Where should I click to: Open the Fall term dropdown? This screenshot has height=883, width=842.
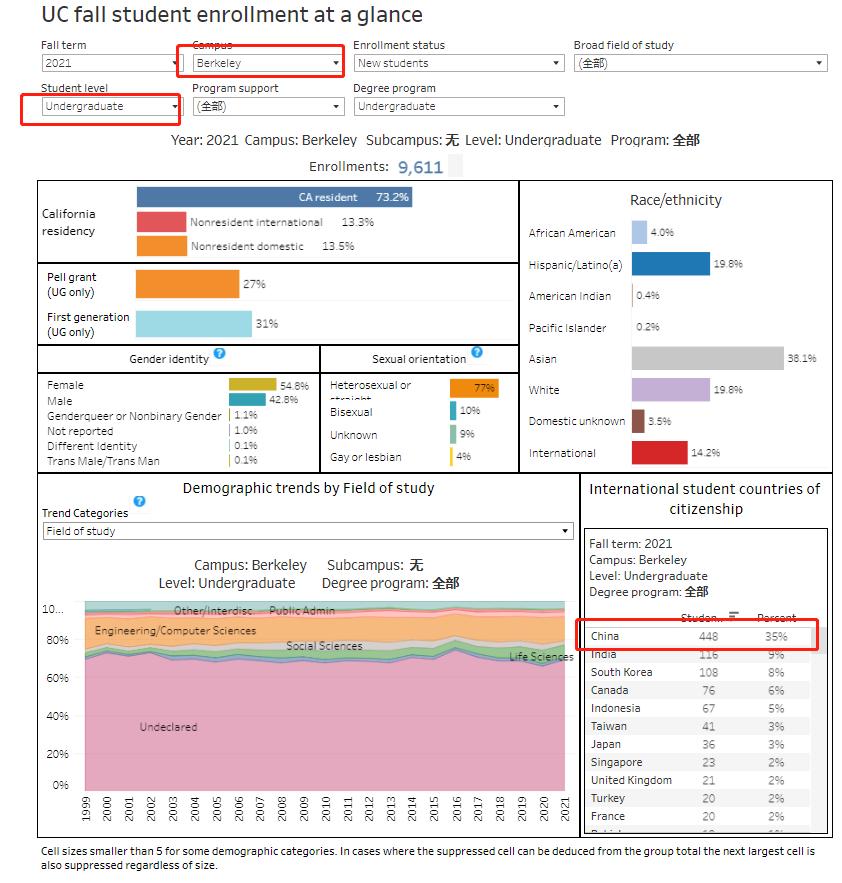pos(111,63)
